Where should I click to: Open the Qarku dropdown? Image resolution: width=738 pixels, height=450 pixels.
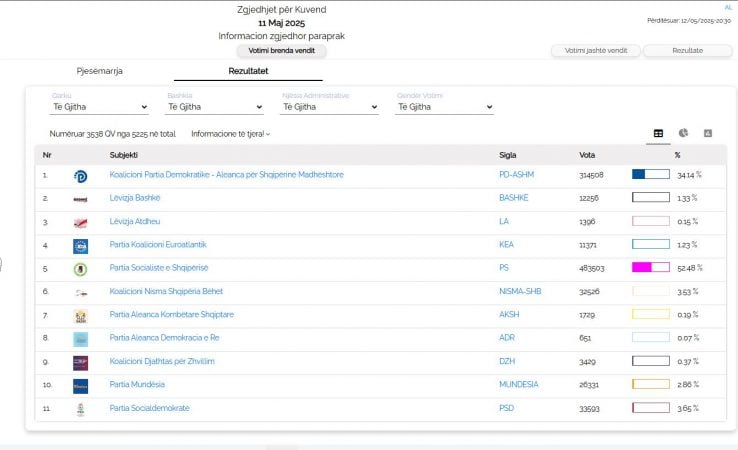[99, 107]
